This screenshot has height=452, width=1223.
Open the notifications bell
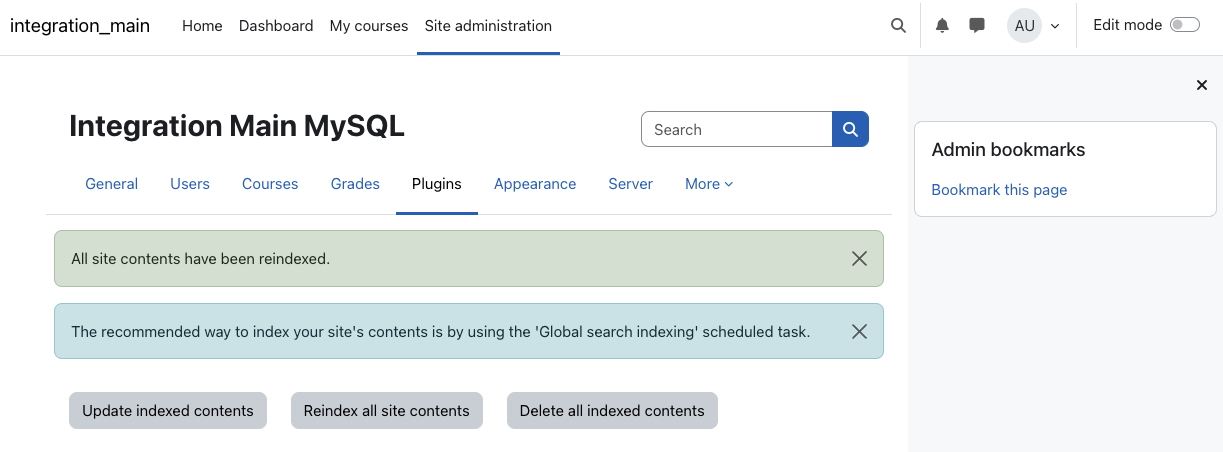(x=942, y=26)
